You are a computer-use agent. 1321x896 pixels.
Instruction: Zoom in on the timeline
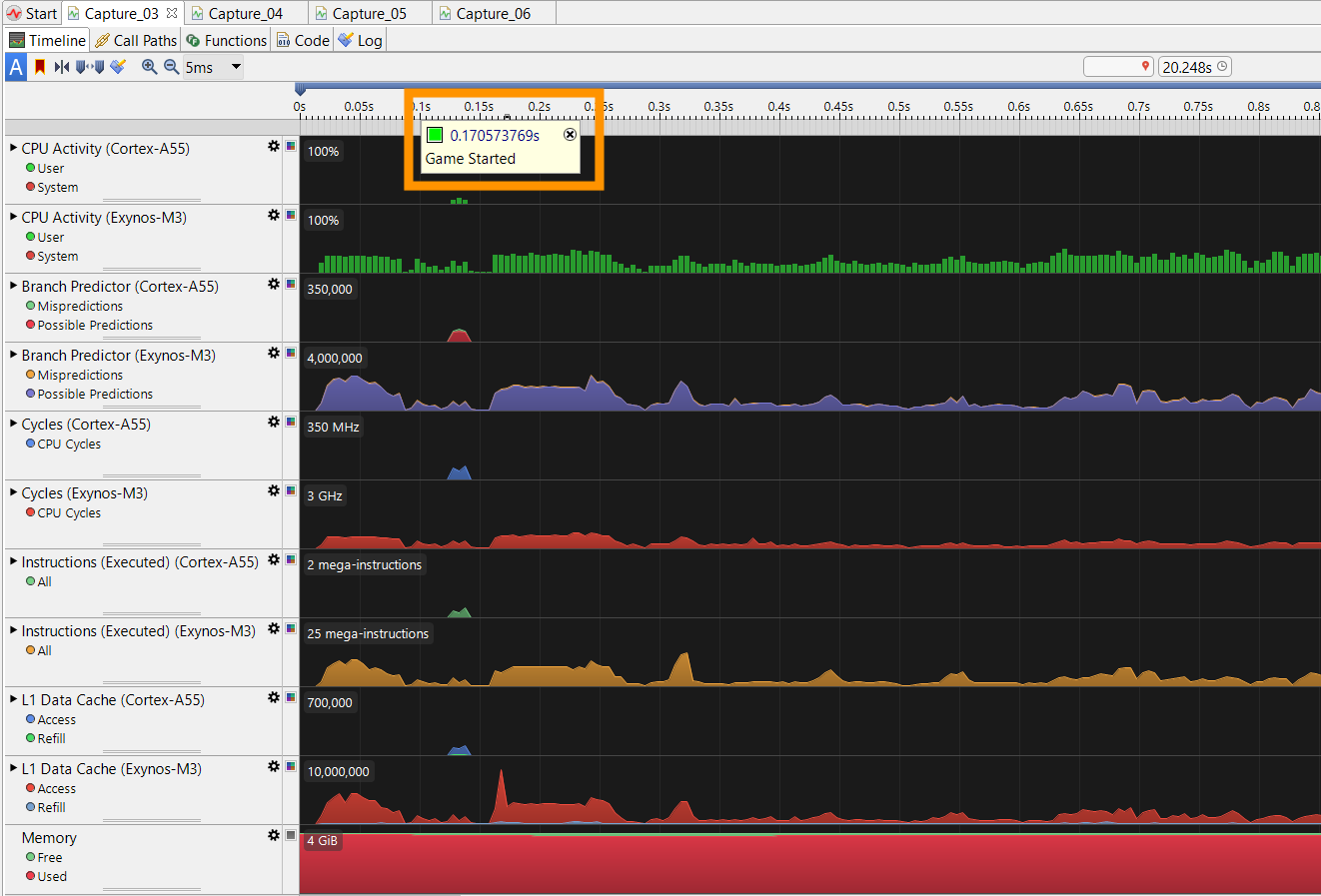coord(149,67)
